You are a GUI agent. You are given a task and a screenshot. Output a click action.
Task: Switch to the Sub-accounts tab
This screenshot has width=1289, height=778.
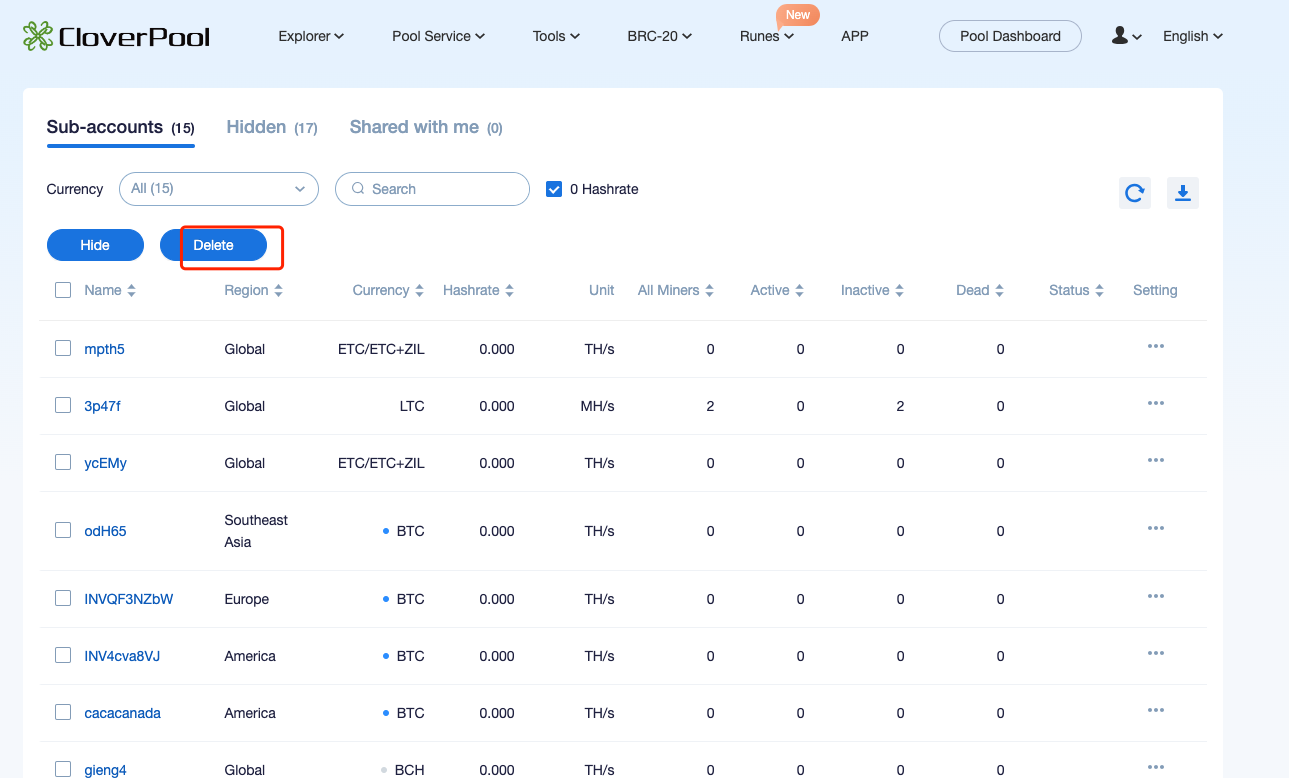point(120,128)
